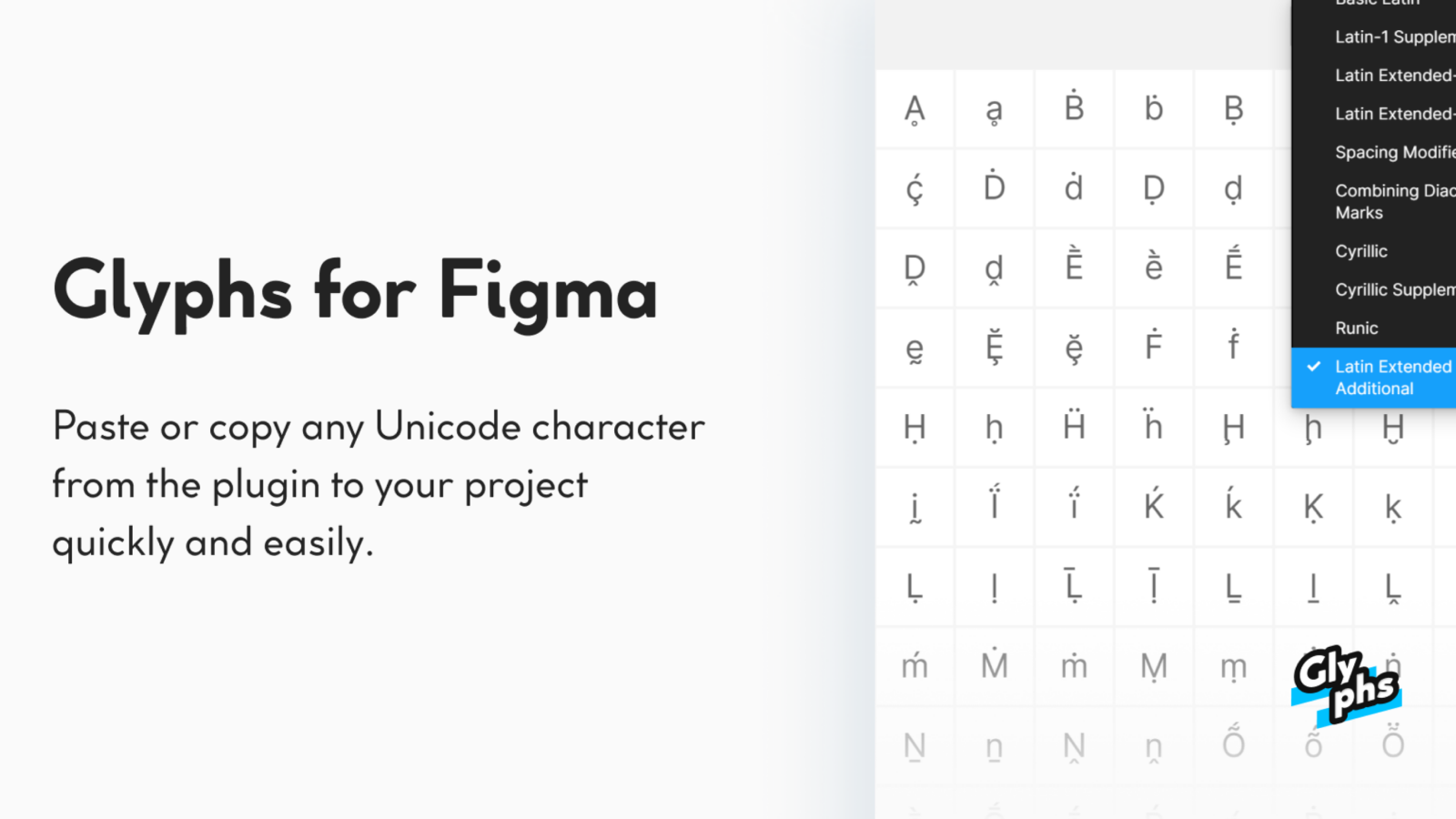Viewport: 1456px width, 819px height.
Task: Click the "Ḧ" glyph in the grid
Action: 1074,427
